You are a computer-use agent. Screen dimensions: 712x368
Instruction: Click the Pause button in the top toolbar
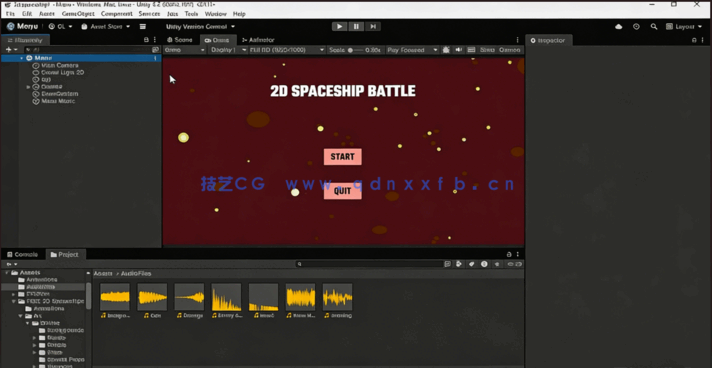pyautogui.click(x=356, y=27)
